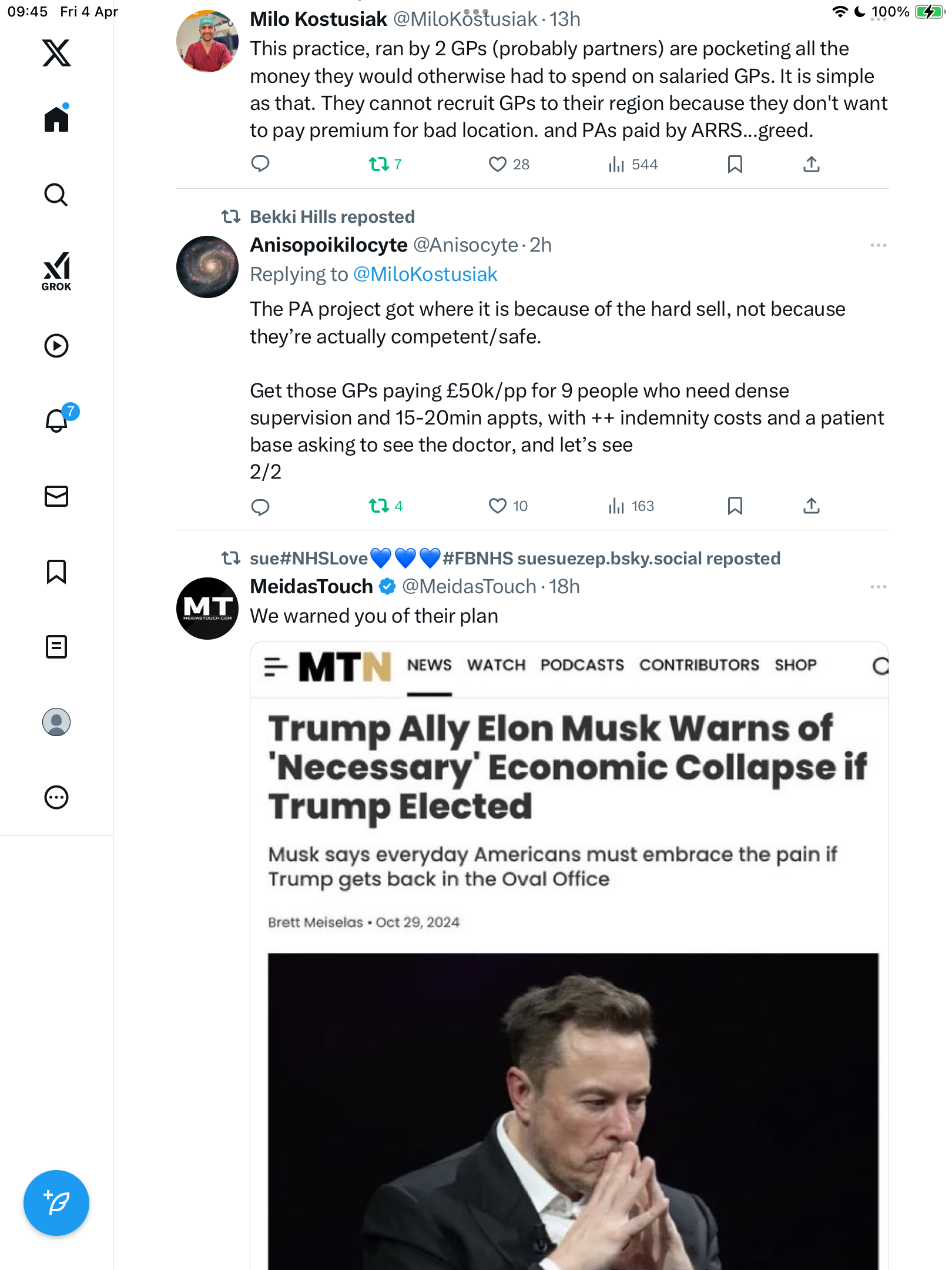Bookmark the Anisopoikilocyte reply
The image size is (952, 1270).
point(735,506)
